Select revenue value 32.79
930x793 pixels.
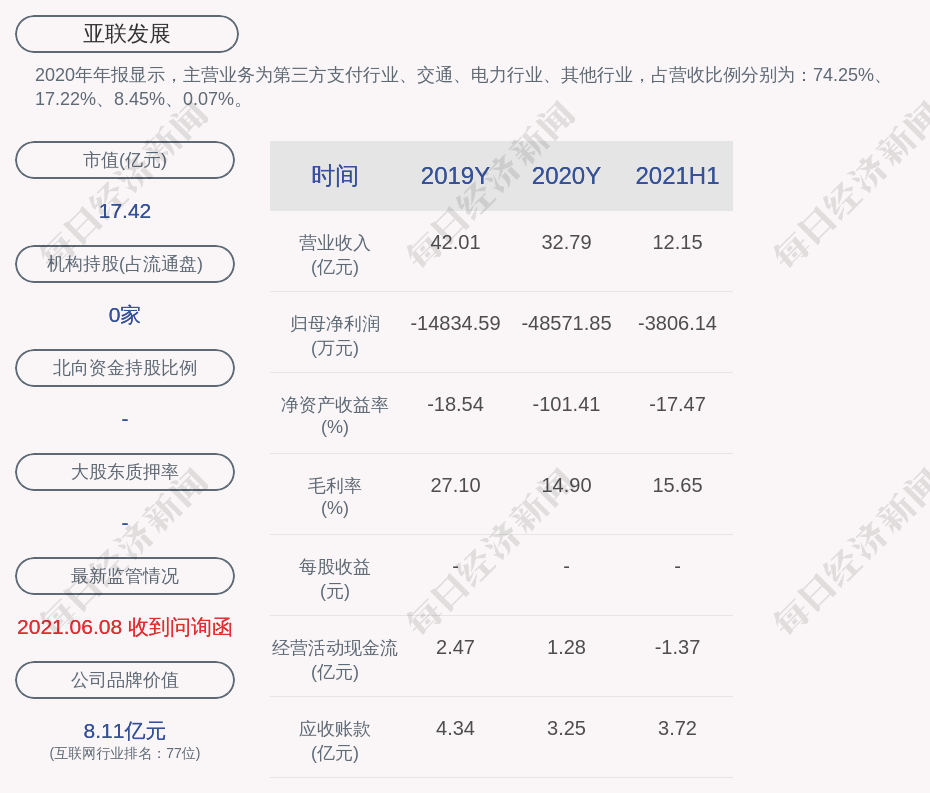(x=566, y=243)
